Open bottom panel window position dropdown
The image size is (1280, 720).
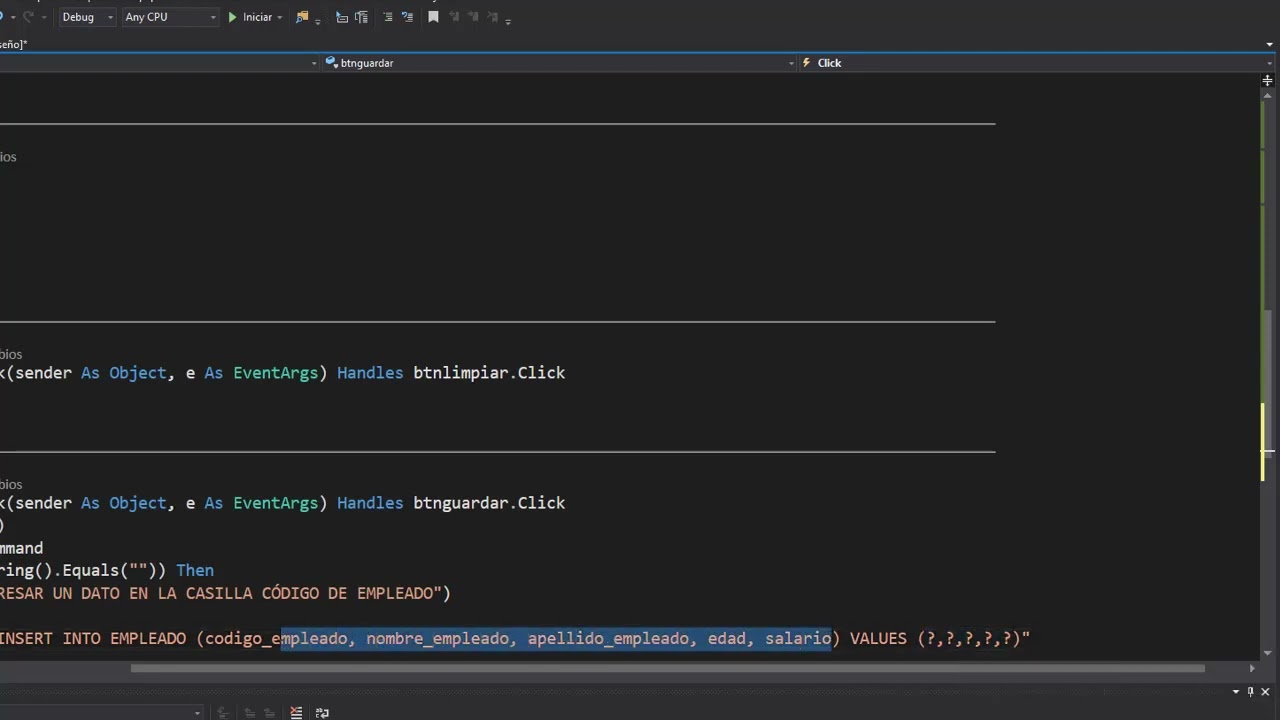point(1236,691)
